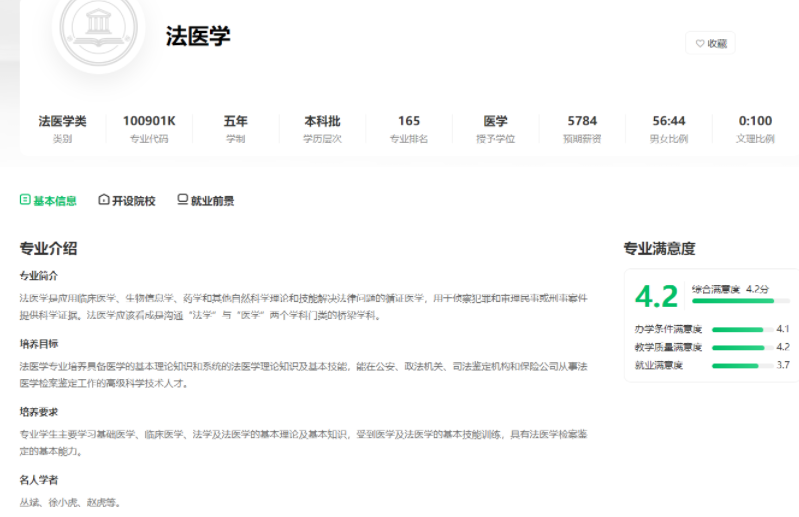Open the 就业前景 tab
The image size is (799, 517).
click(206, 200)
